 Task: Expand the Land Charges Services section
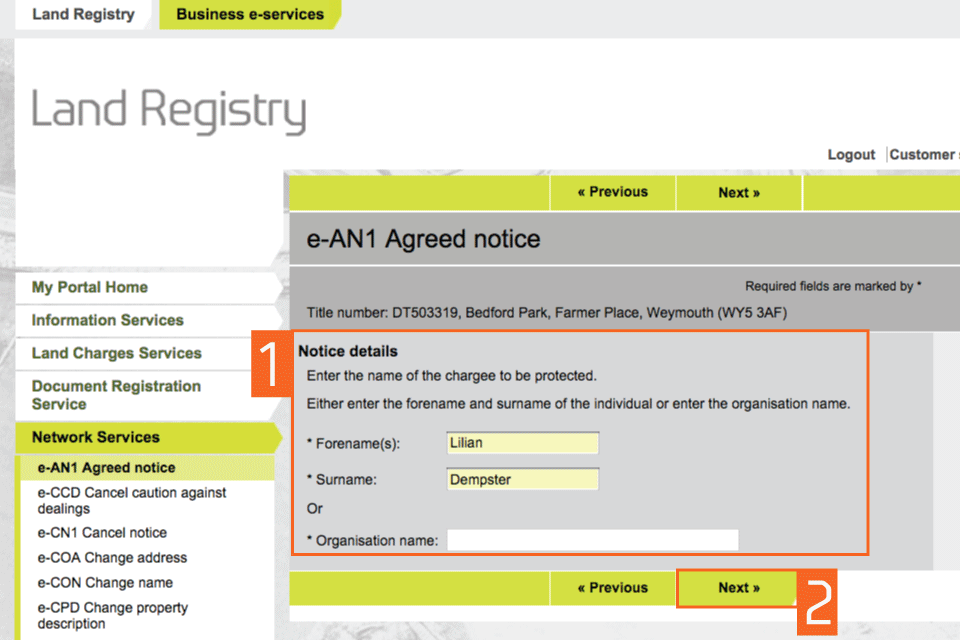(x=116, y=353)
